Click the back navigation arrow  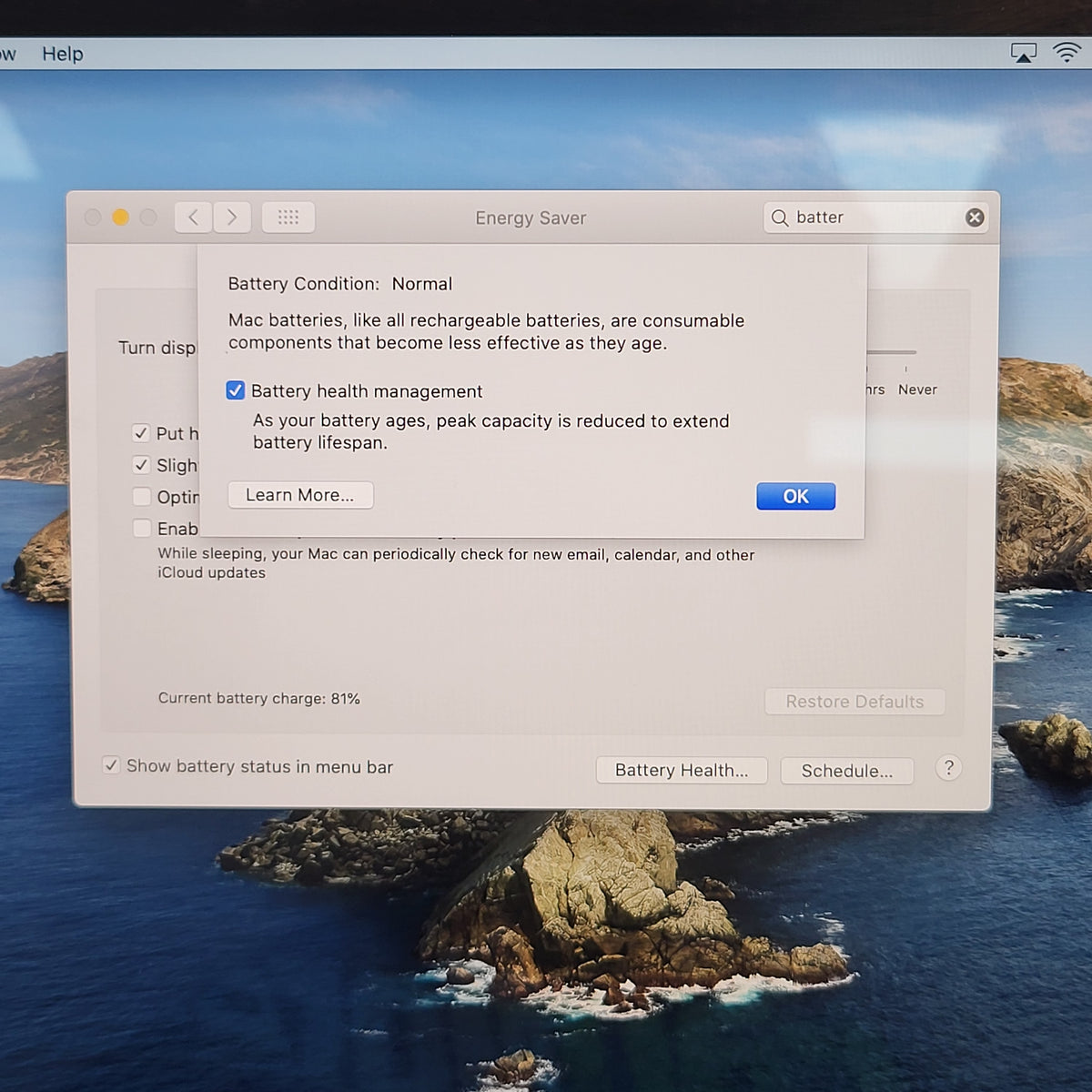click(x=193, y=217)
